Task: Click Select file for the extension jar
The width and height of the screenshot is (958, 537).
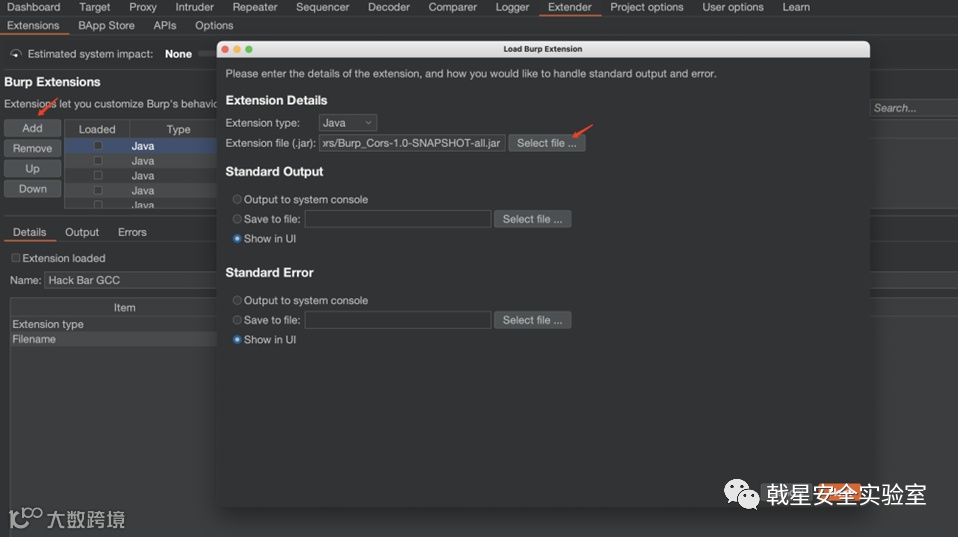Action: tap(546, 143)
